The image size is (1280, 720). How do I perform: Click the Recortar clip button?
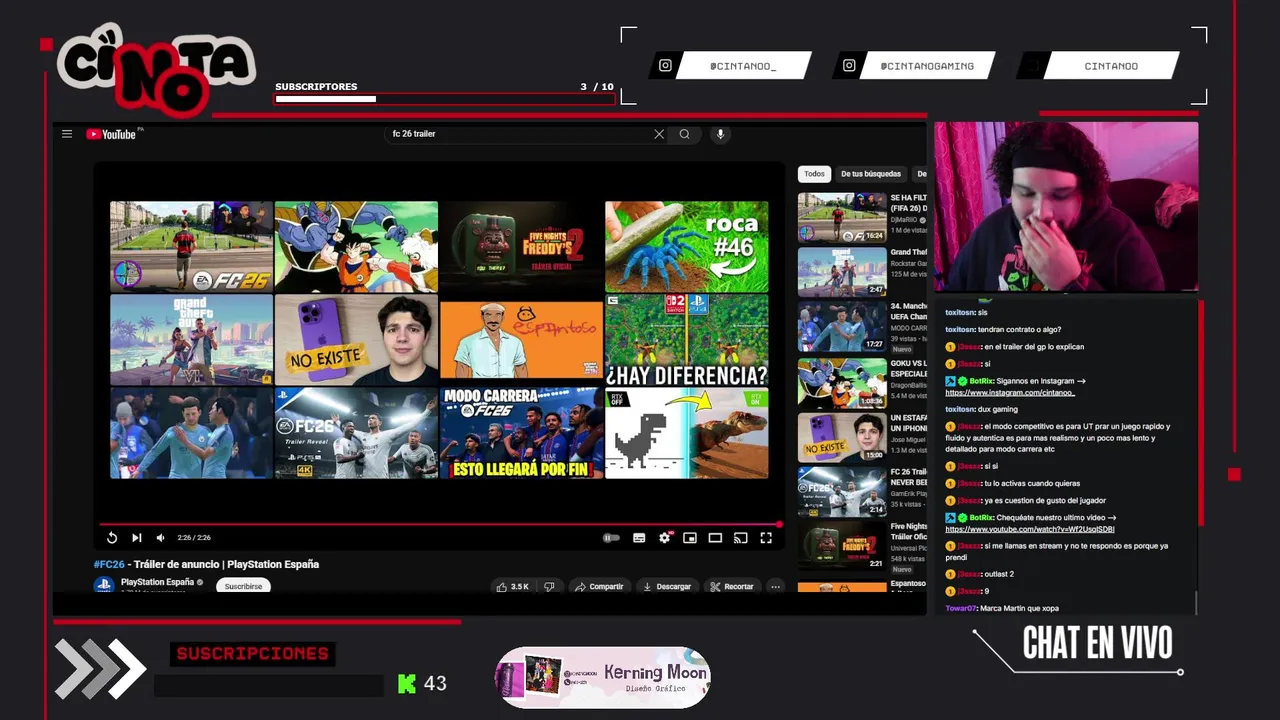coord(732,587)
